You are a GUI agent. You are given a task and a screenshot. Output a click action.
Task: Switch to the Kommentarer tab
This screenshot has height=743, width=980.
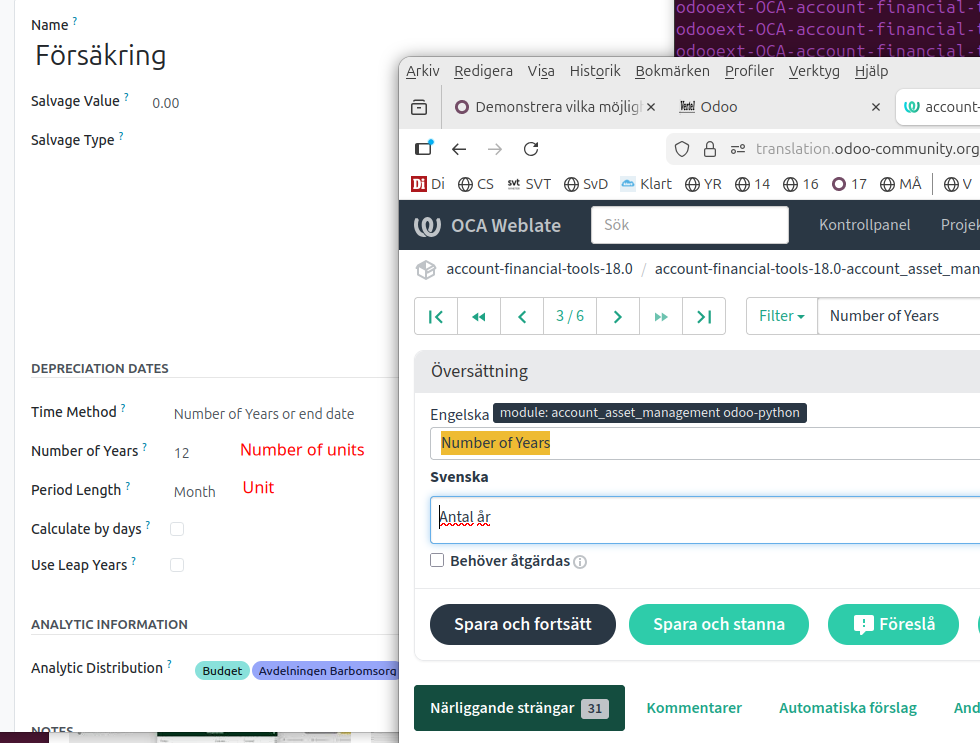click(x=694, y=708)
